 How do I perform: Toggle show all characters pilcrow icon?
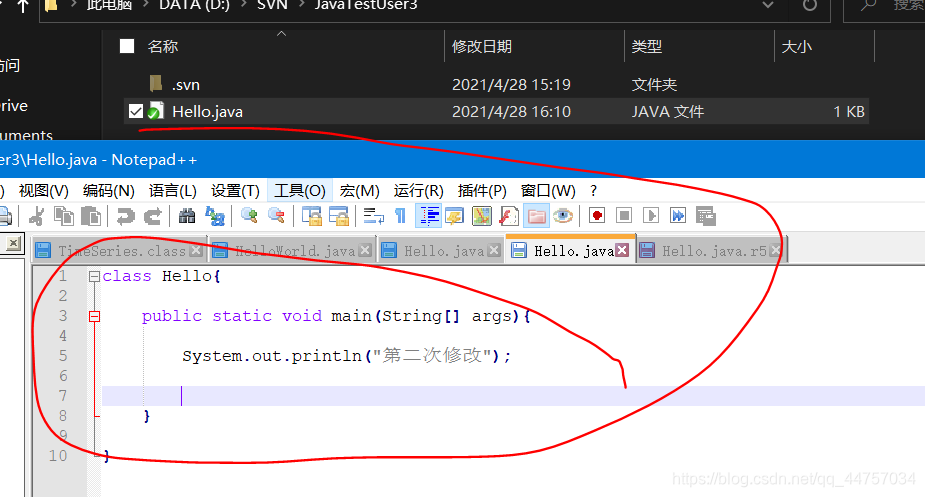click(x=401, y=216)
